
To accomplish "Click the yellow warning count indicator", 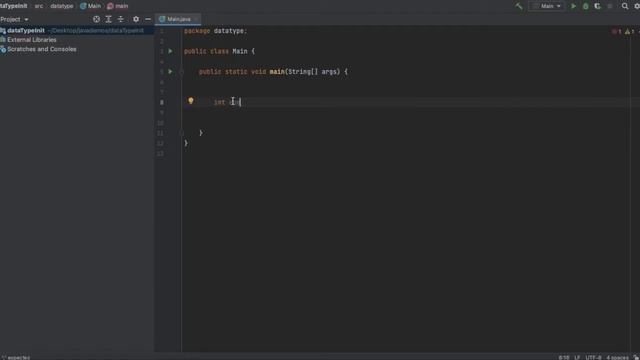I will [629, 31].
